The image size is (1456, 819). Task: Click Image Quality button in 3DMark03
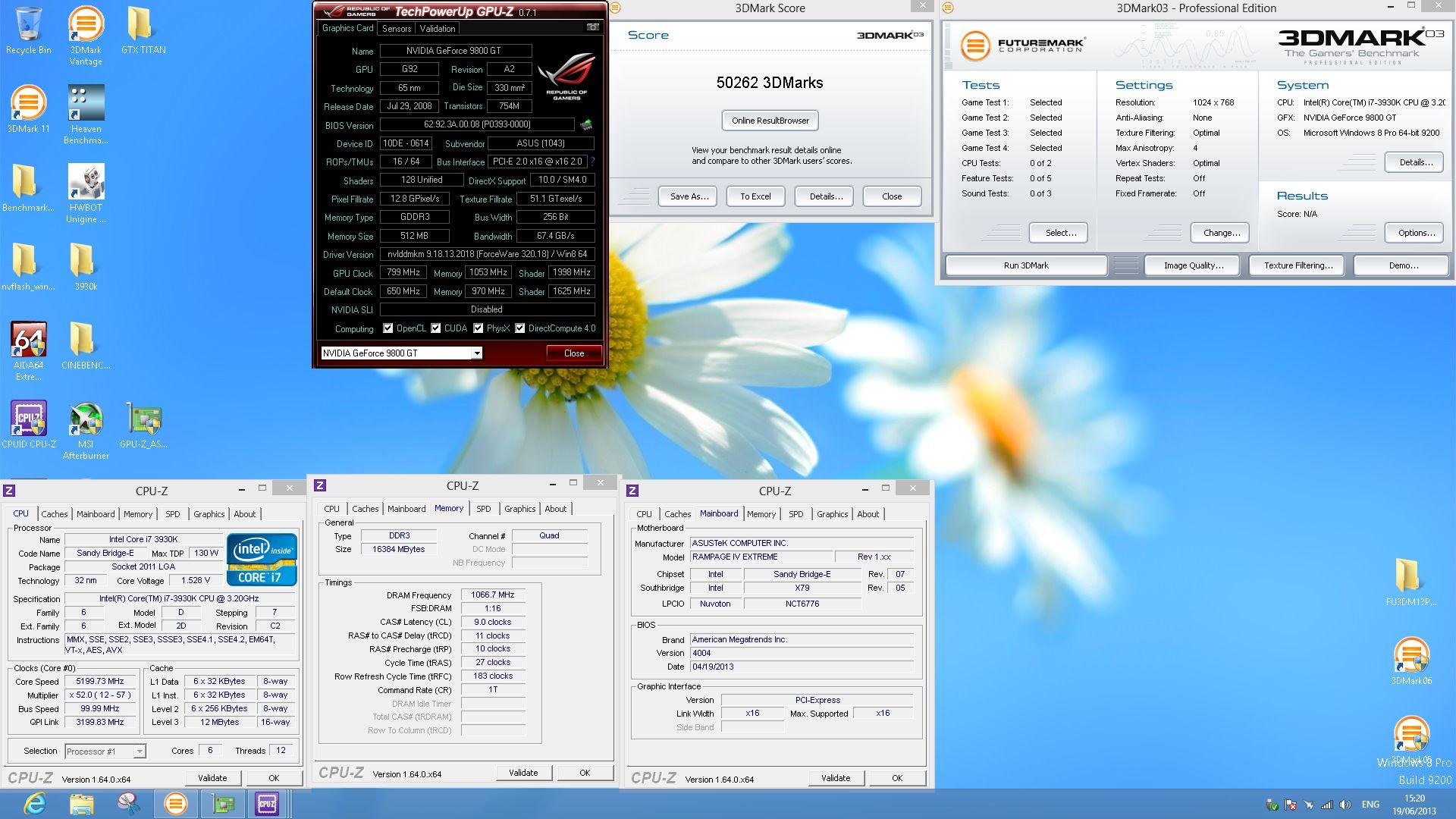1193,265
